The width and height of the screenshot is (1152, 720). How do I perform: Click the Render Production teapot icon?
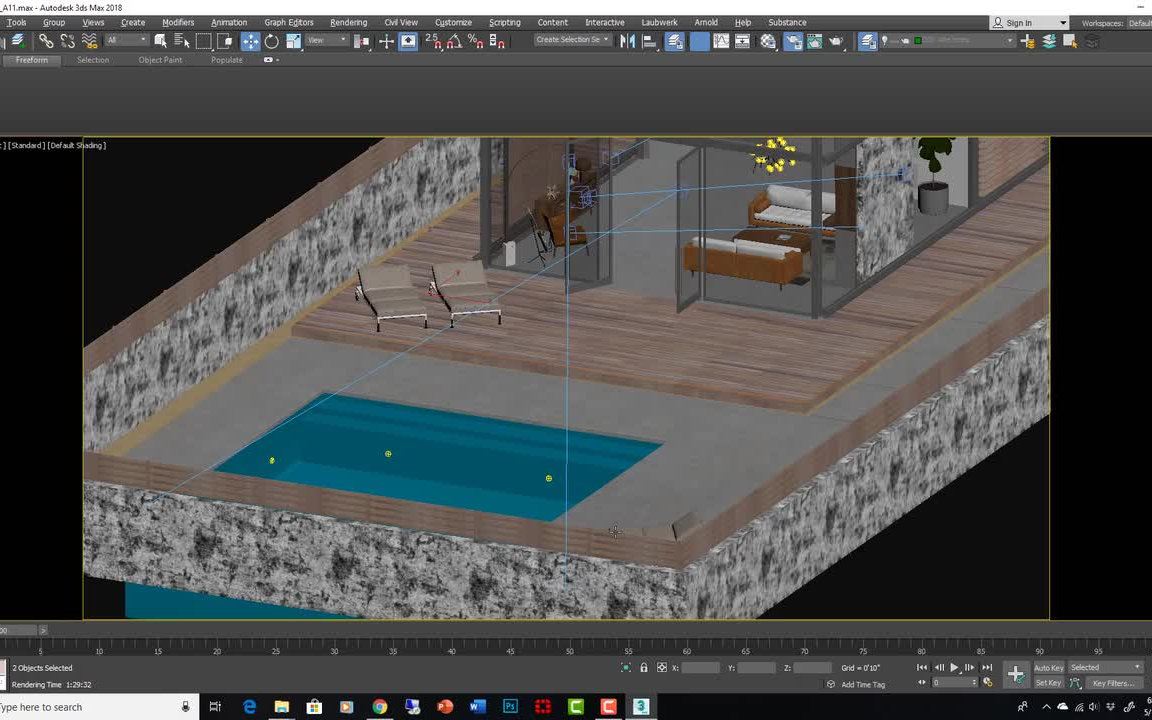tap(835, 41)
